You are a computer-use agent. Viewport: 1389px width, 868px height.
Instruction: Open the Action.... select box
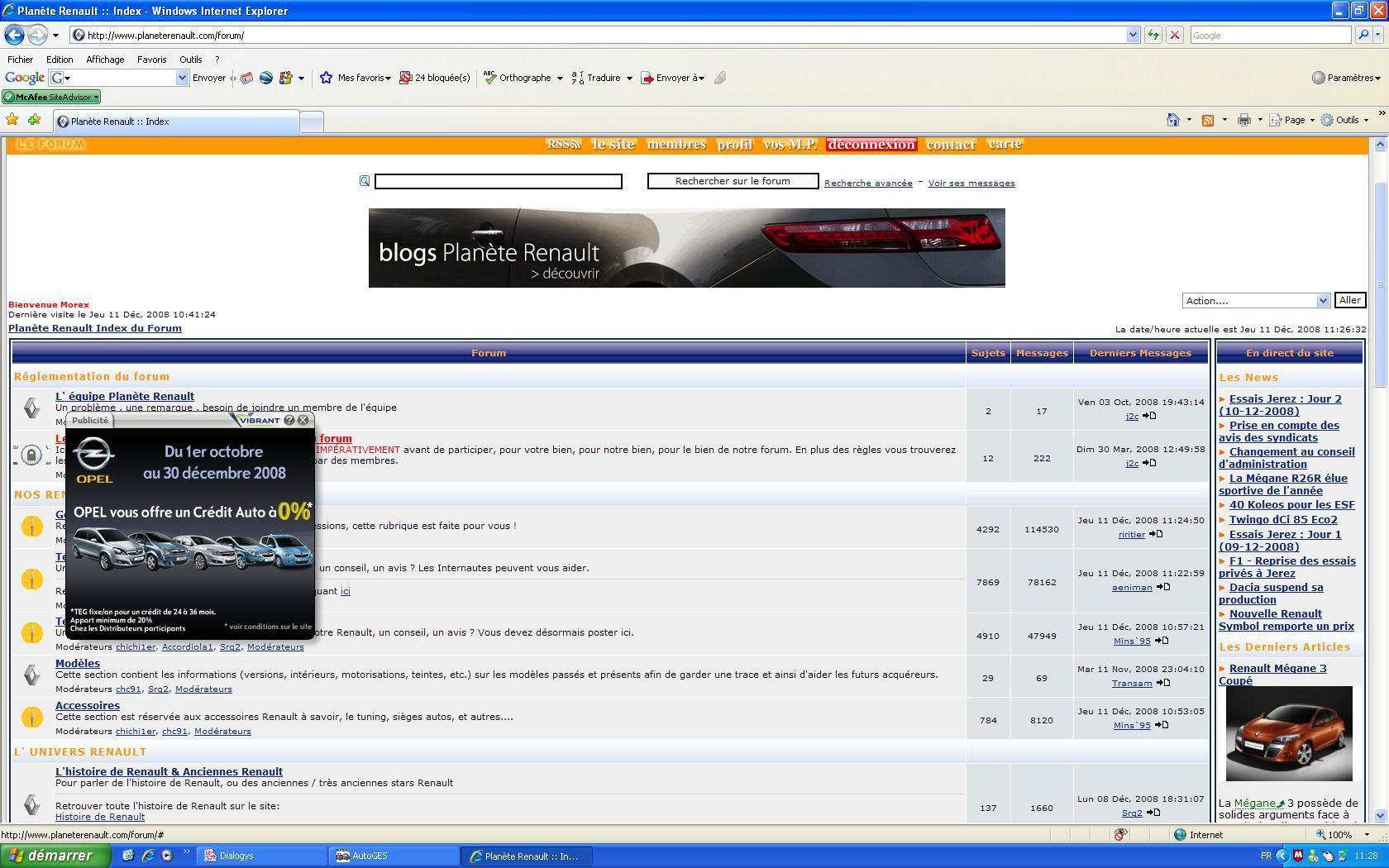1256,300
